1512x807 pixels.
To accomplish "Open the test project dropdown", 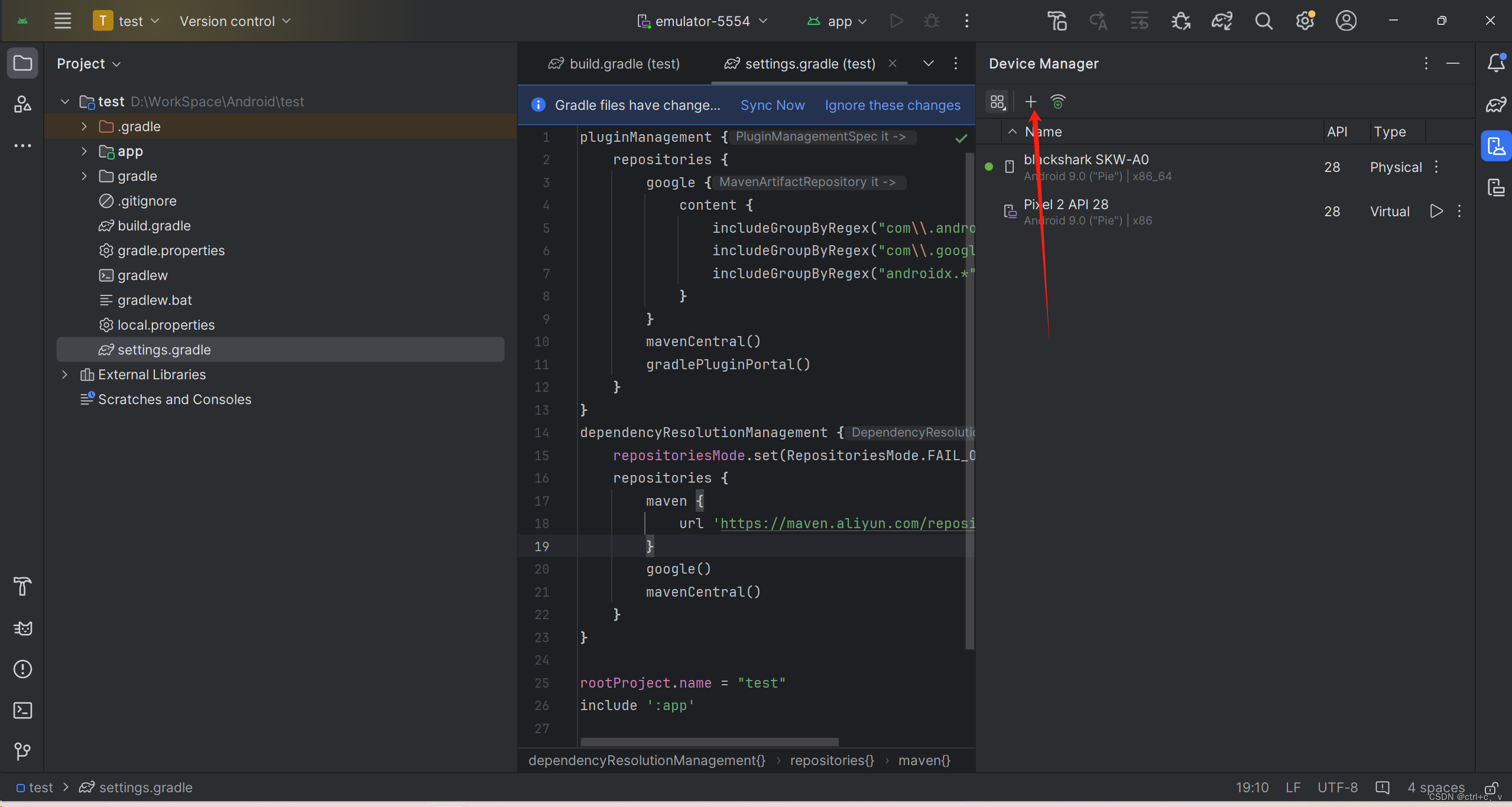I will coord(126,21).
